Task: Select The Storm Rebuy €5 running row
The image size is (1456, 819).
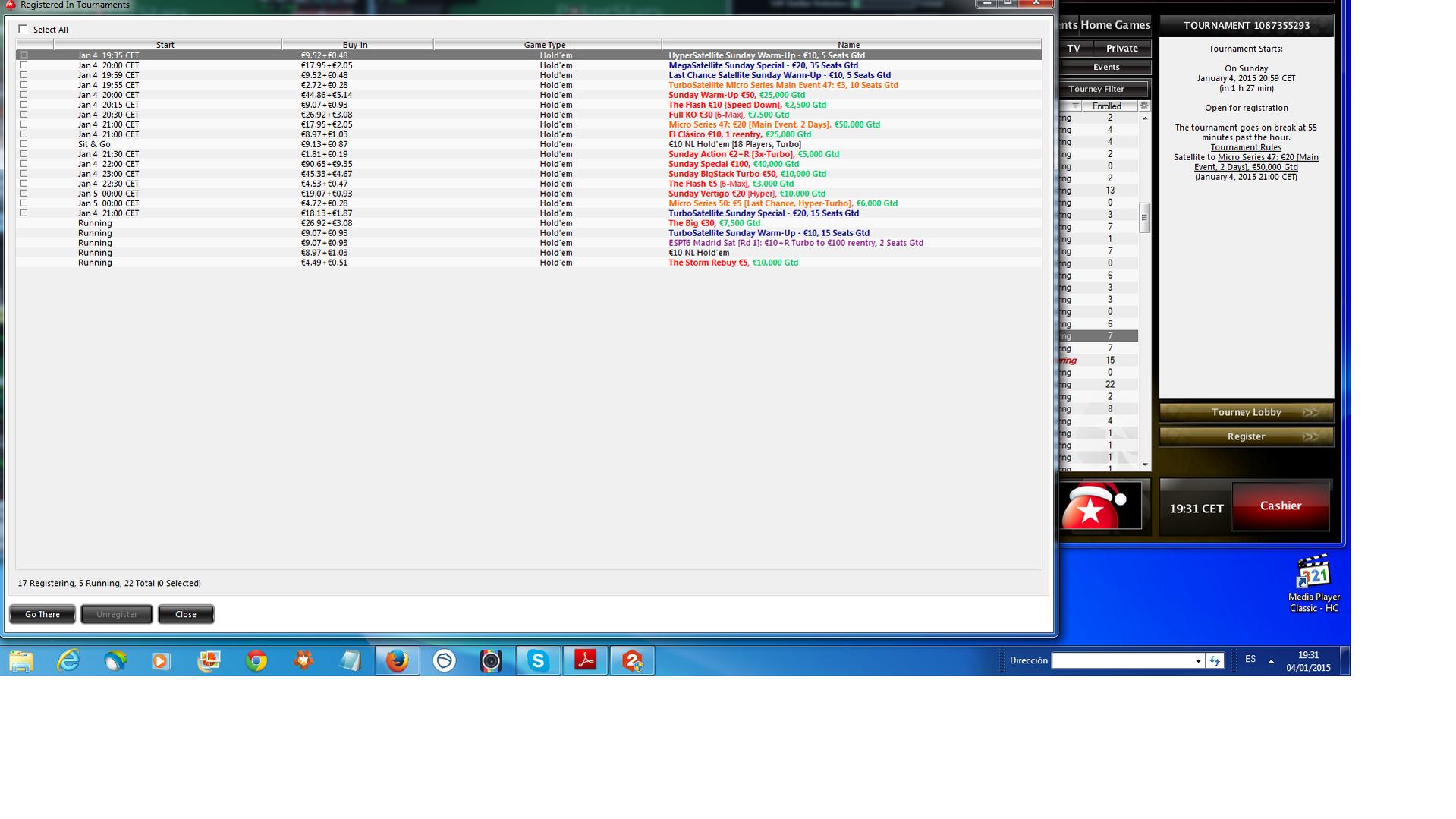Action: [529, 263]
